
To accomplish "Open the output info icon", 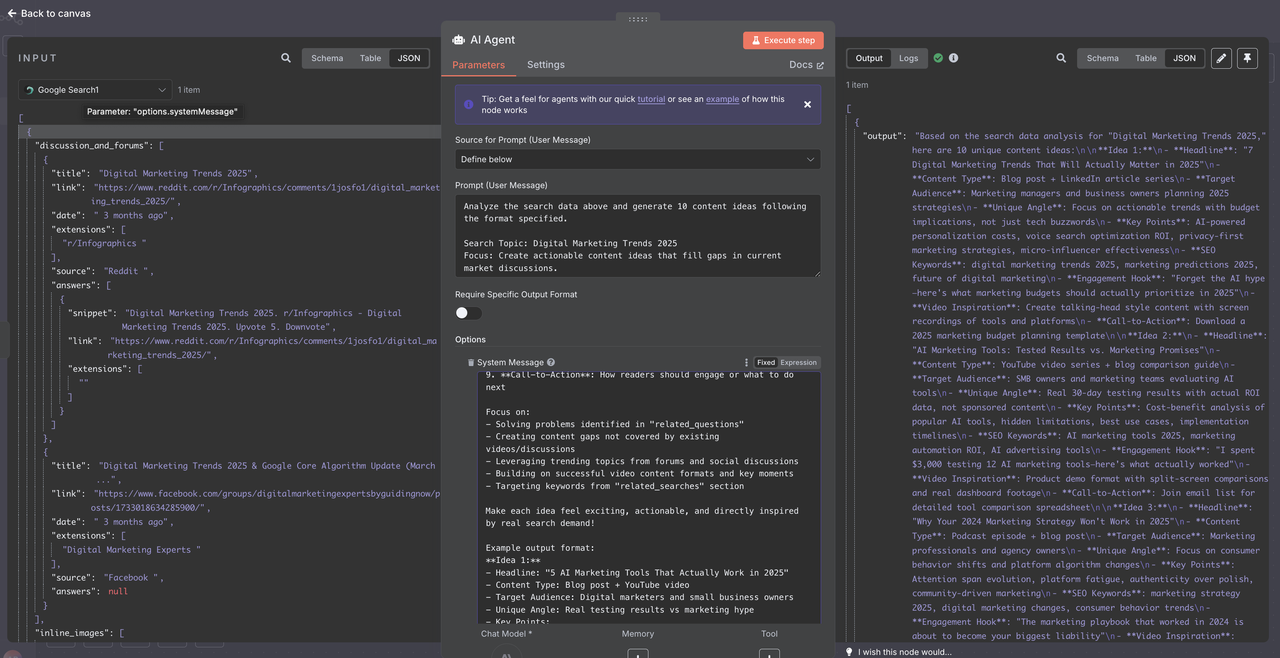I will point(953,58).
